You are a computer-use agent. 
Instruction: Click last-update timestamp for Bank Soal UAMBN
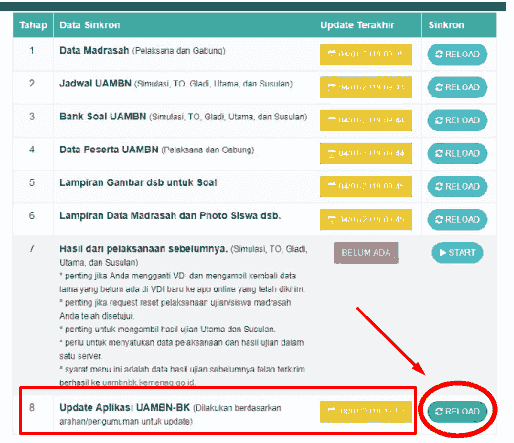click(x=366, y=120)
